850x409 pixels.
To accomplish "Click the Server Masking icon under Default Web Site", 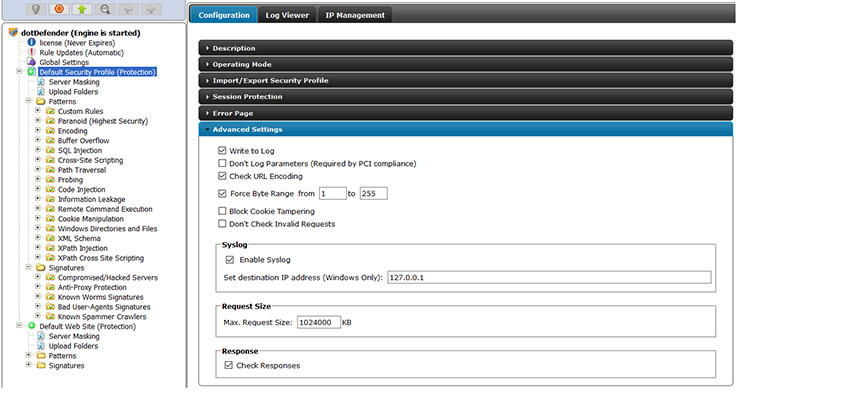I will coord(41,336).
